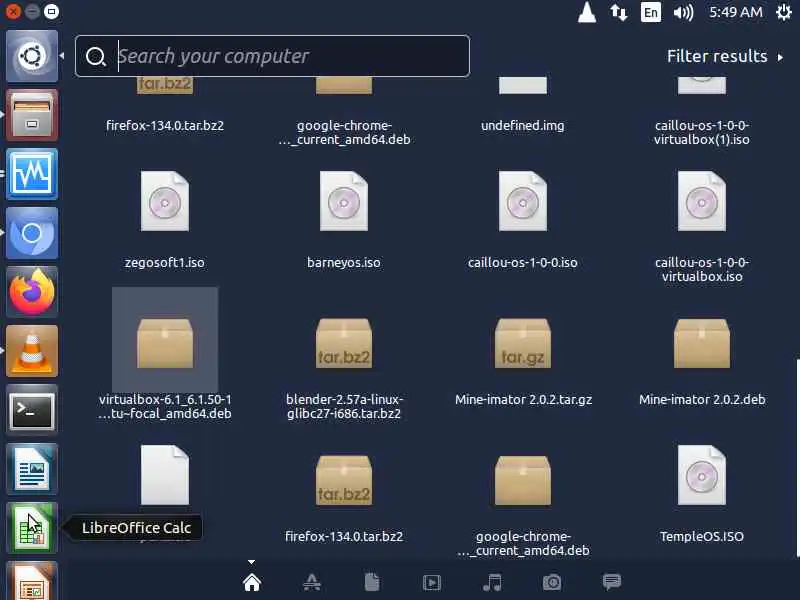
Task: Open caillou-os-1-0-0.iso disc image
Action: point(523,201)
